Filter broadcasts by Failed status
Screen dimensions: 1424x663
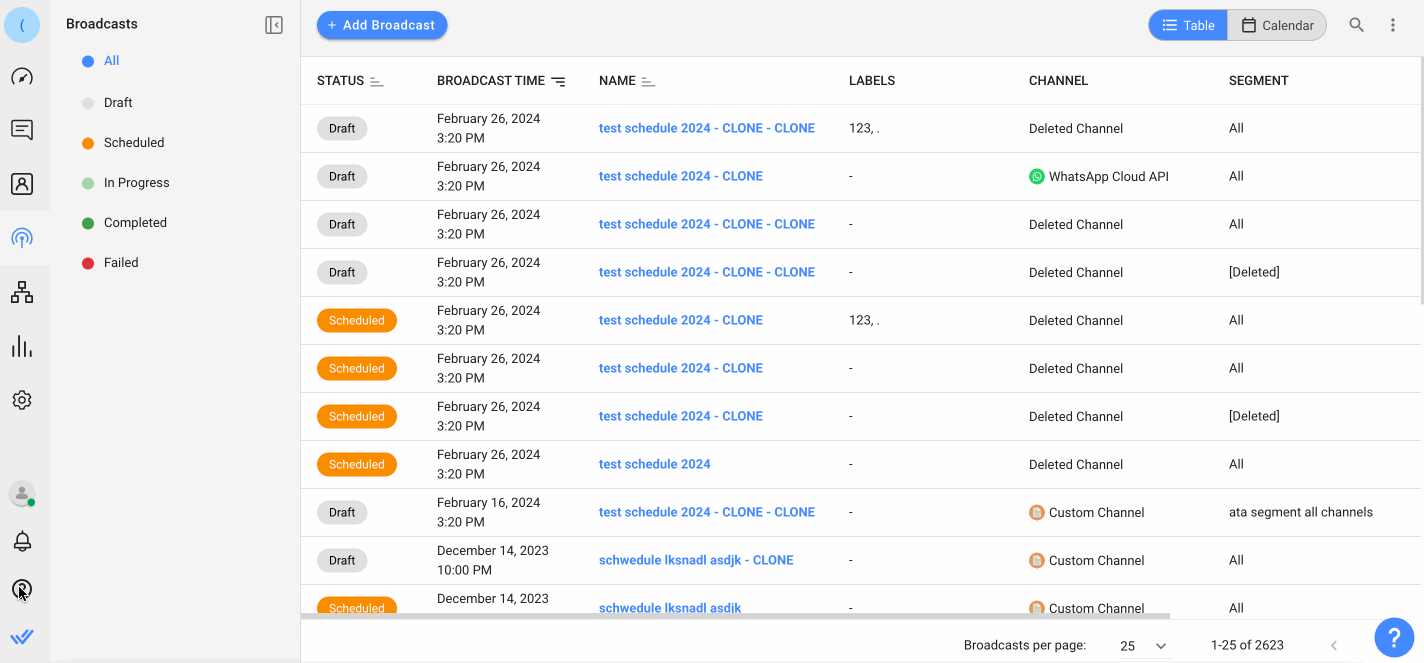point(121,263)
